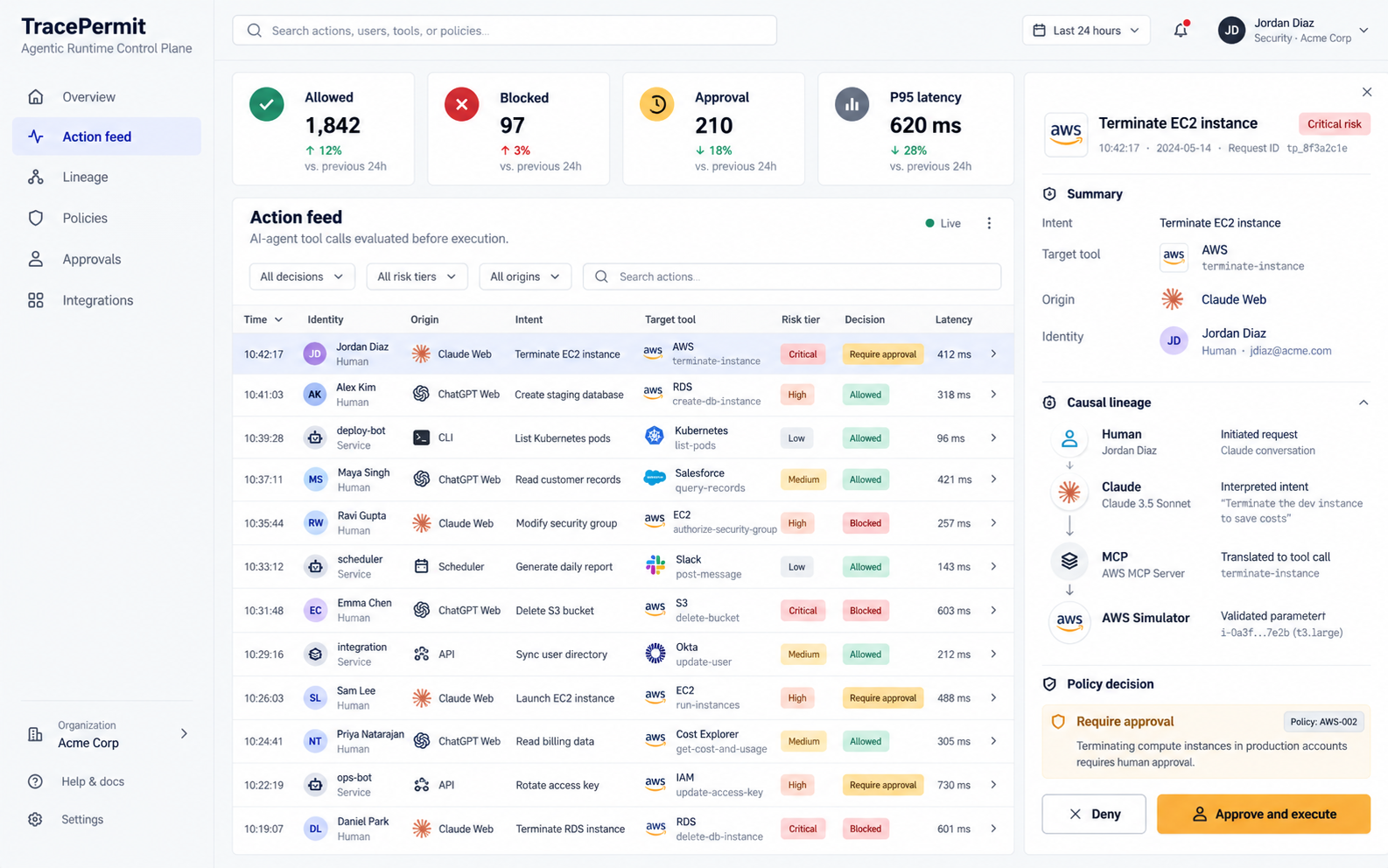Click the Human icon in Causal lineage
1388x868 pixels.
pyautogui.click(x=1069, y=440)
